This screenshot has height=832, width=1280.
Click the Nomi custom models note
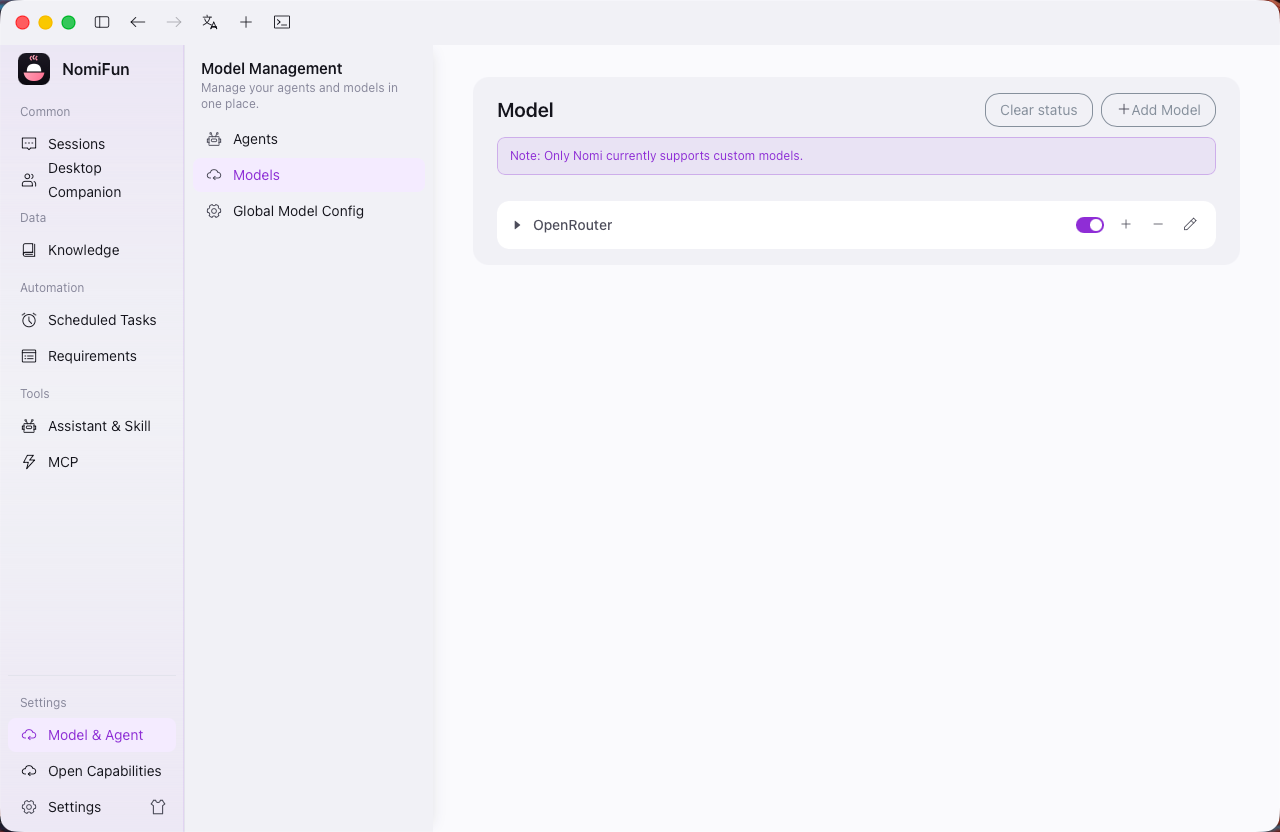click(x=856, y=156)
